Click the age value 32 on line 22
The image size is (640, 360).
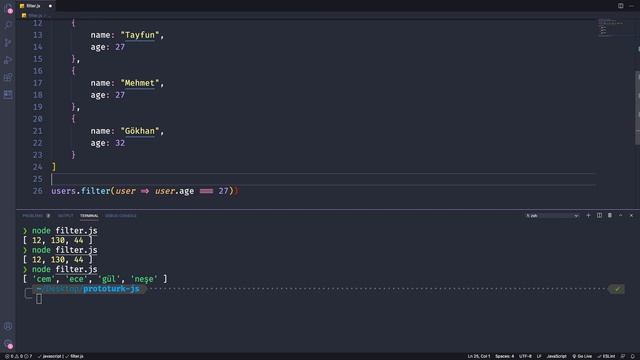(120, 143)
